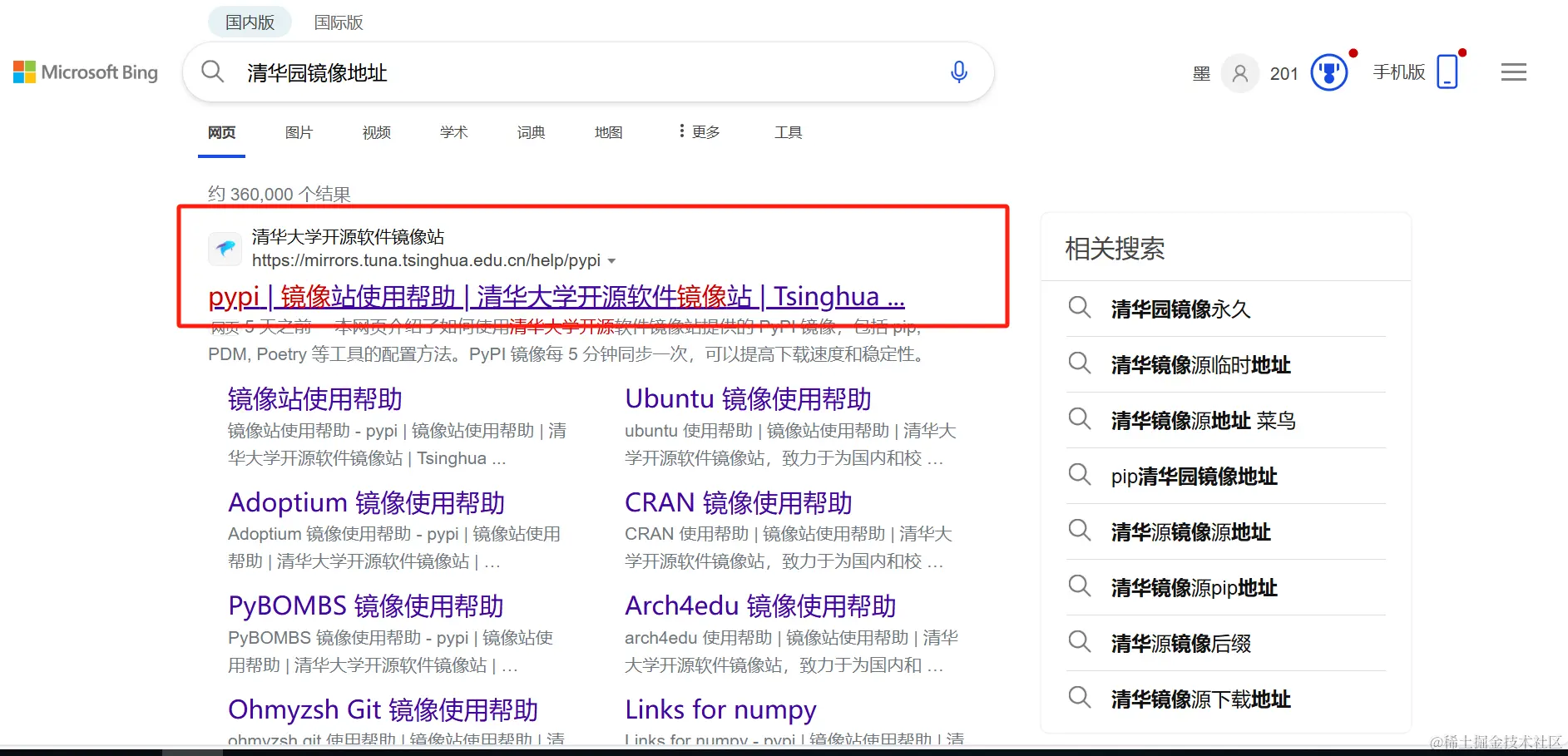1568x756 pixels.
Task: Click magnifier icon beside 清华园镜像永久
Action: [1080, 308]
